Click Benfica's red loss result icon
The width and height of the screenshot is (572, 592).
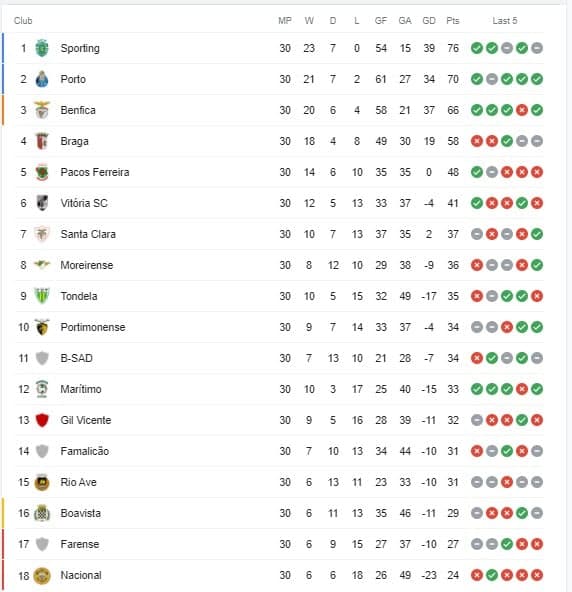(522, 110)
